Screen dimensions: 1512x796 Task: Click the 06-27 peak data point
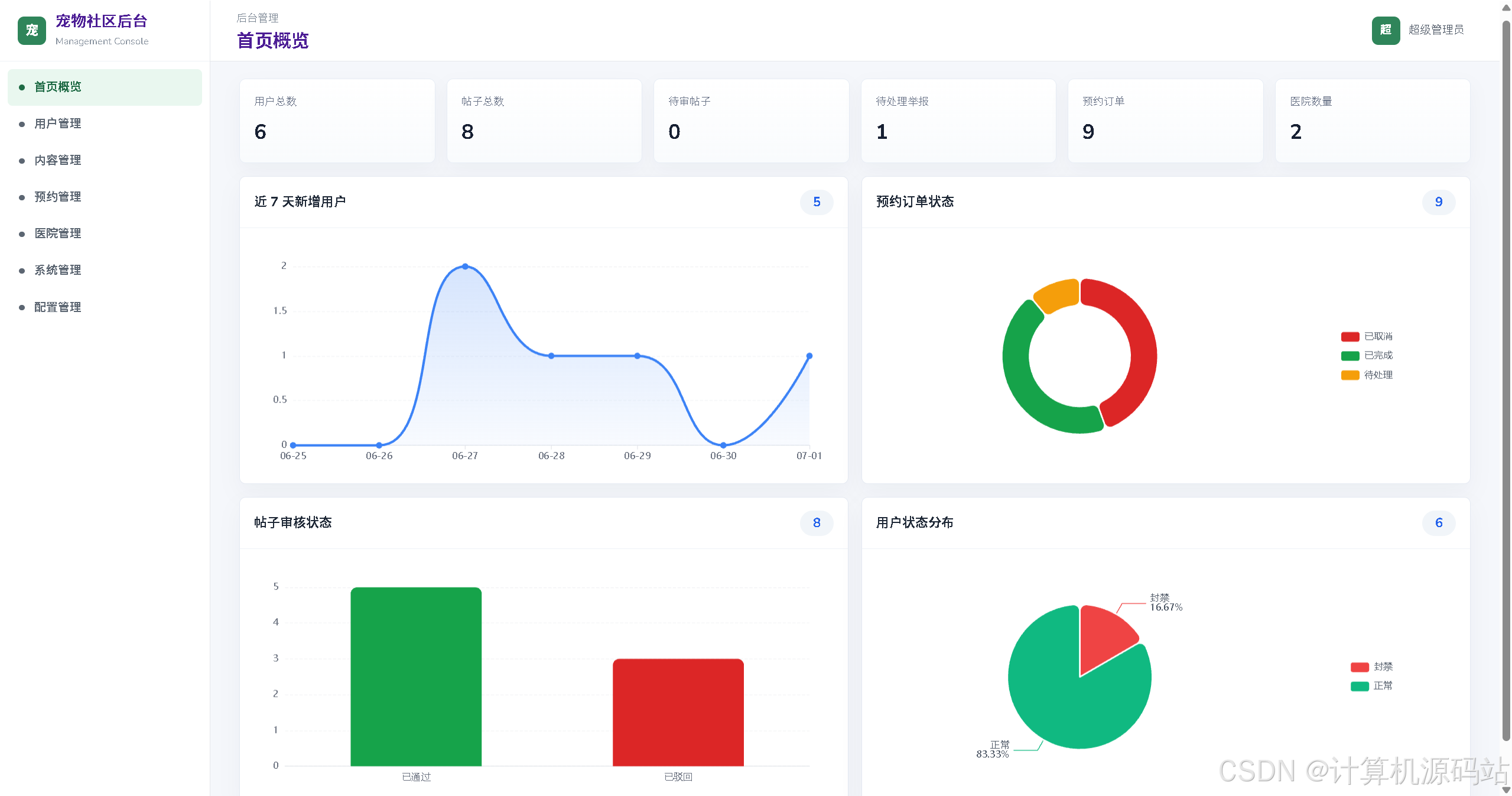click(465, 267)
